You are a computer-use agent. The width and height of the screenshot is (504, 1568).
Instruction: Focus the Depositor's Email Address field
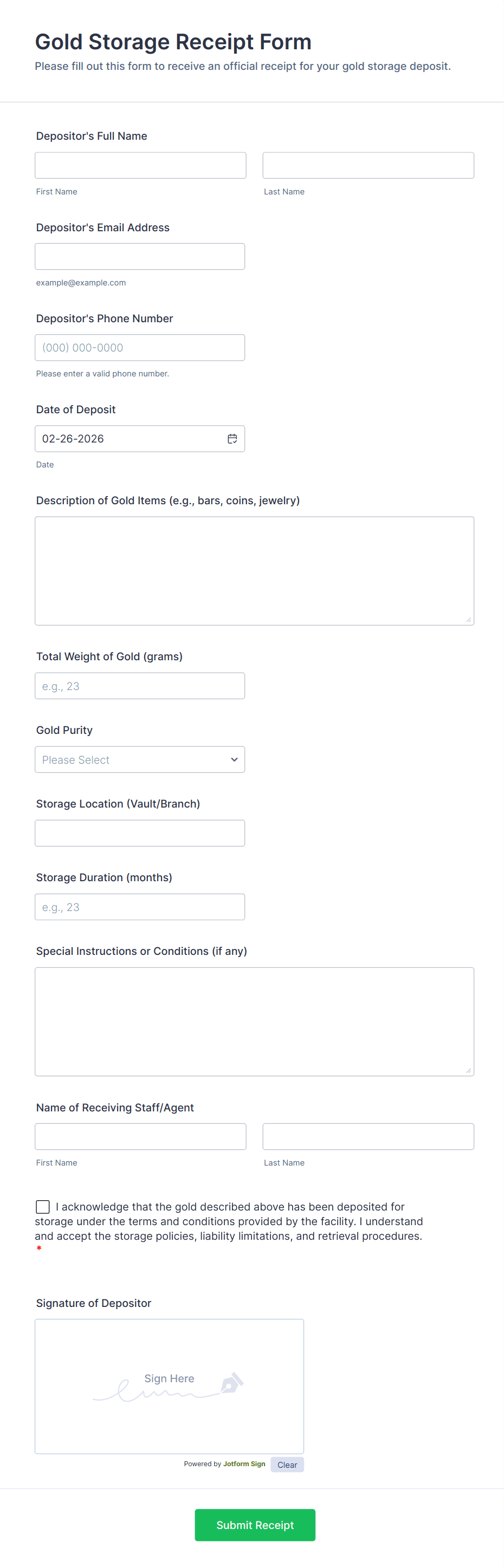pyautogui.click(x=139, y=257)
